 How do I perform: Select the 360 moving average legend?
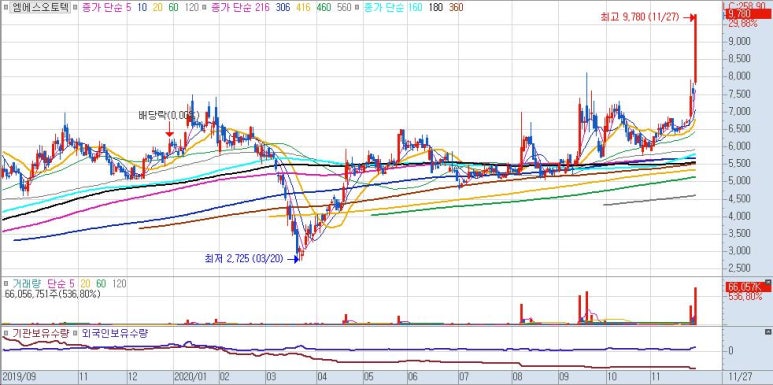pos(456,8)
